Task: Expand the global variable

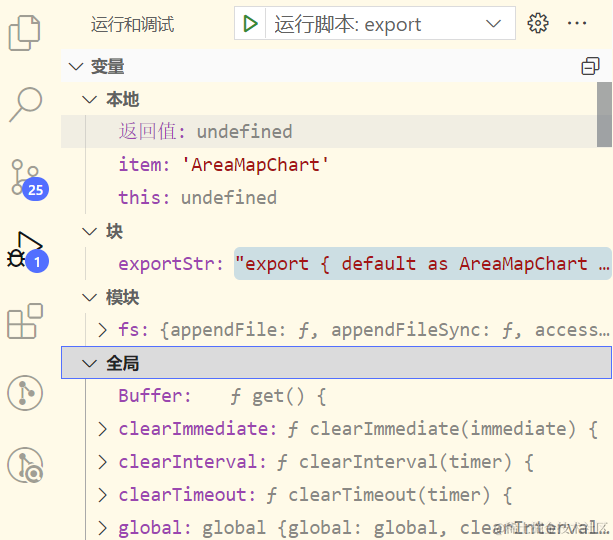Action: [x=102, y=528]
